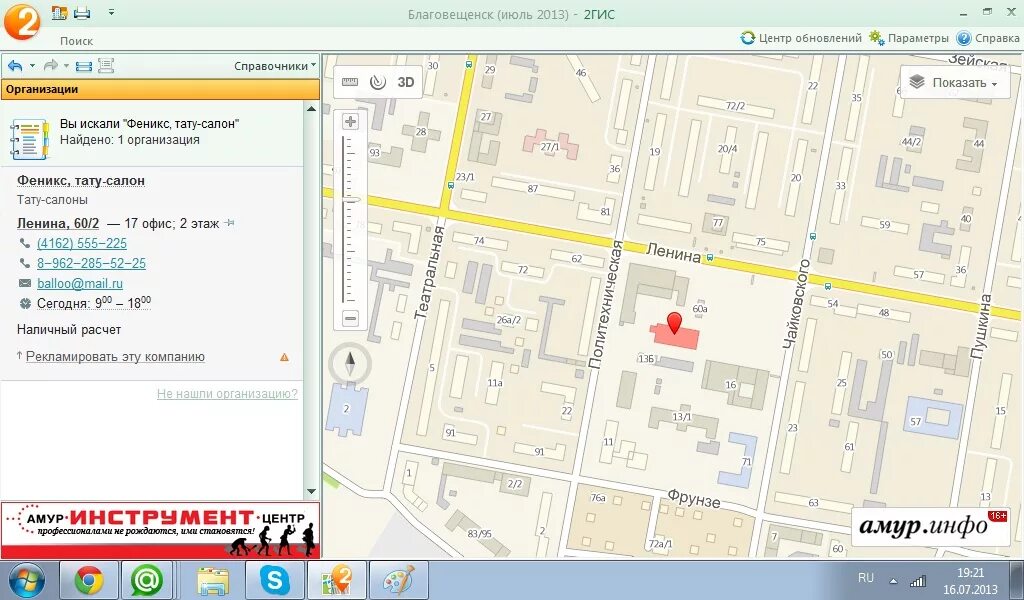The height and width of the screenshot is (600, 1024).
Task: Zoom out with the minus button
Action: coord(351,319)
